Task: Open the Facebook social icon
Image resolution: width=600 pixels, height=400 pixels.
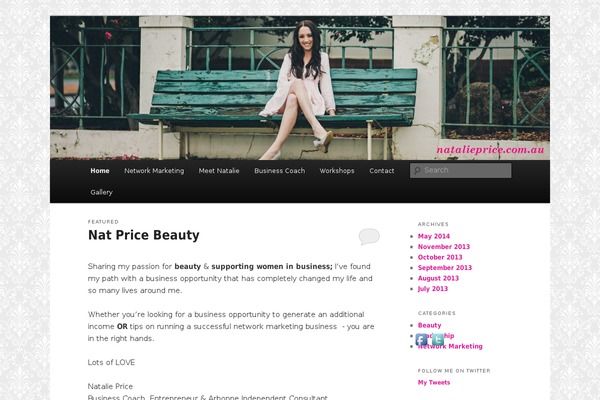Action: click(x=421, y=340)
